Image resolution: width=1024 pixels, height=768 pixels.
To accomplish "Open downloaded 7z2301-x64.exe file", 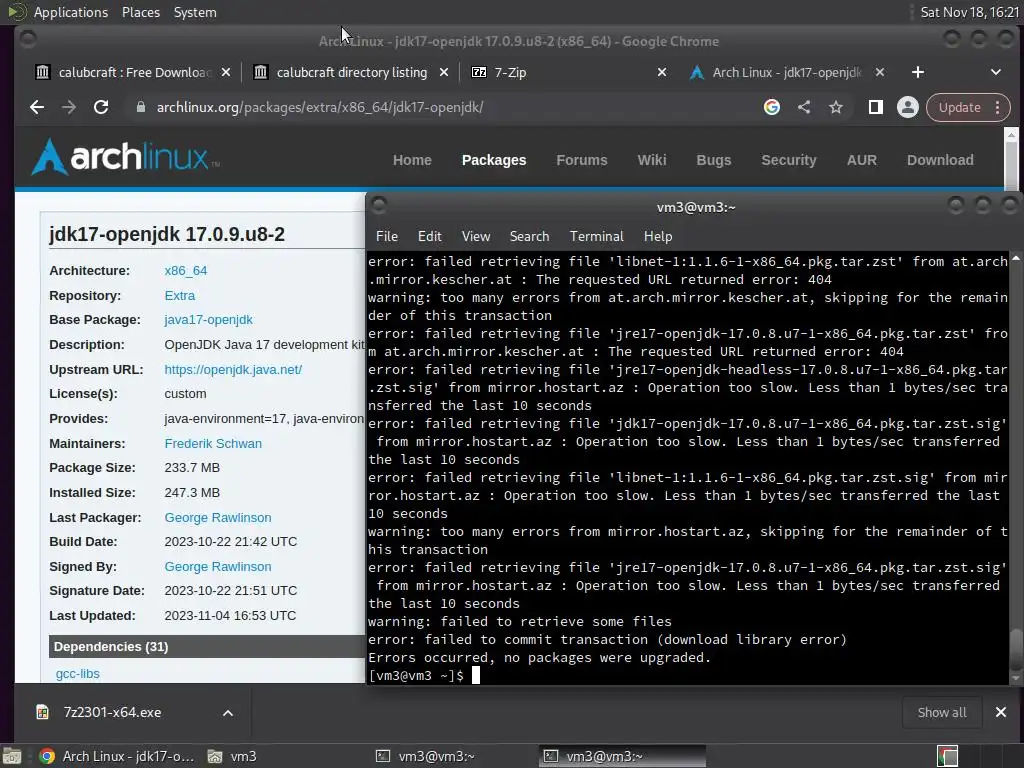I will pyautogui.click(x=112, y=713).
